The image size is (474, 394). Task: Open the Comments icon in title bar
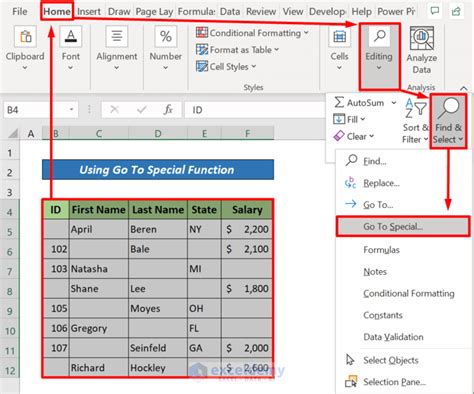point(435,11)
